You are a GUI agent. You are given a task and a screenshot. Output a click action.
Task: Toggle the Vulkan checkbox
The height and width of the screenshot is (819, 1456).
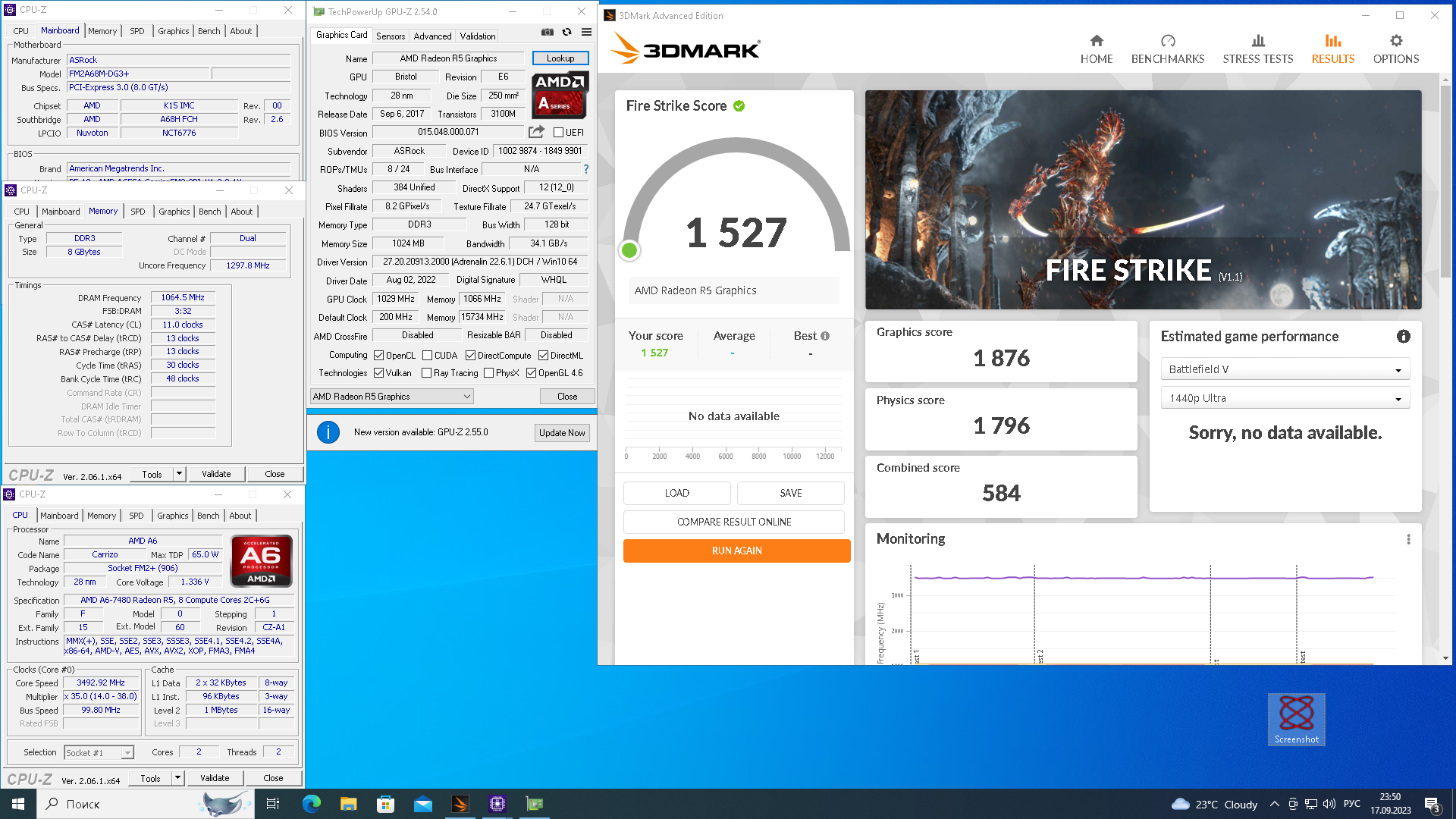point(378,372)
